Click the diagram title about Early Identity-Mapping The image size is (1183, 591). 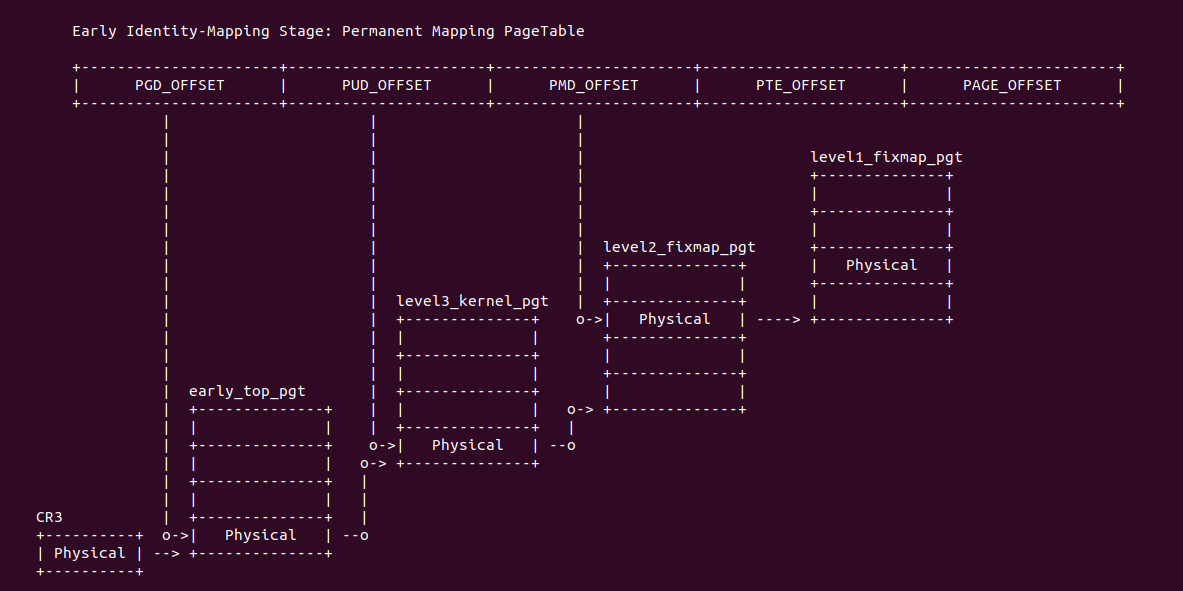click(328, 31)
